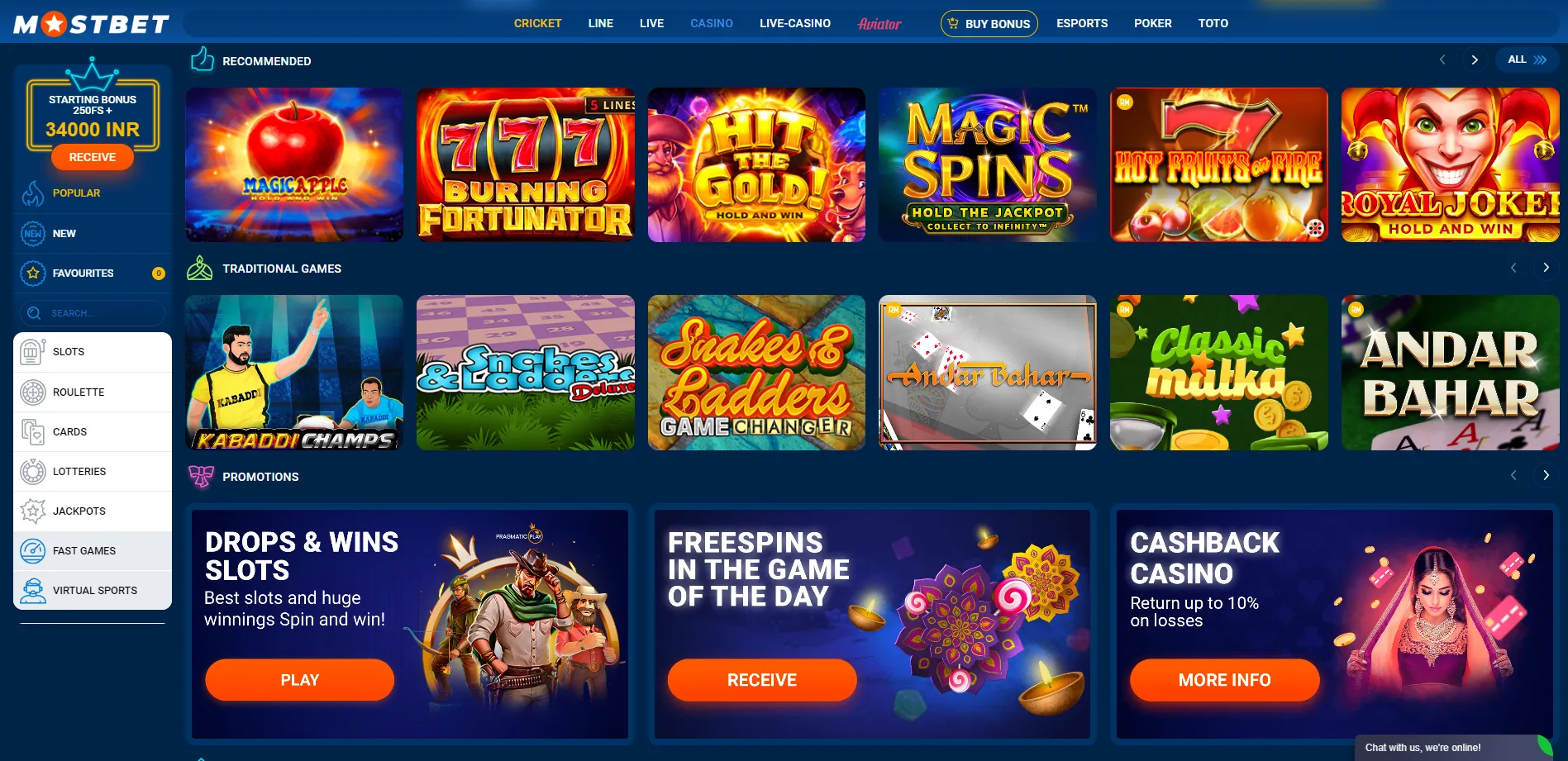Claim starting bonus with Receive button
This screenshot has height=761, width=1568.
[x=93, y=157]
